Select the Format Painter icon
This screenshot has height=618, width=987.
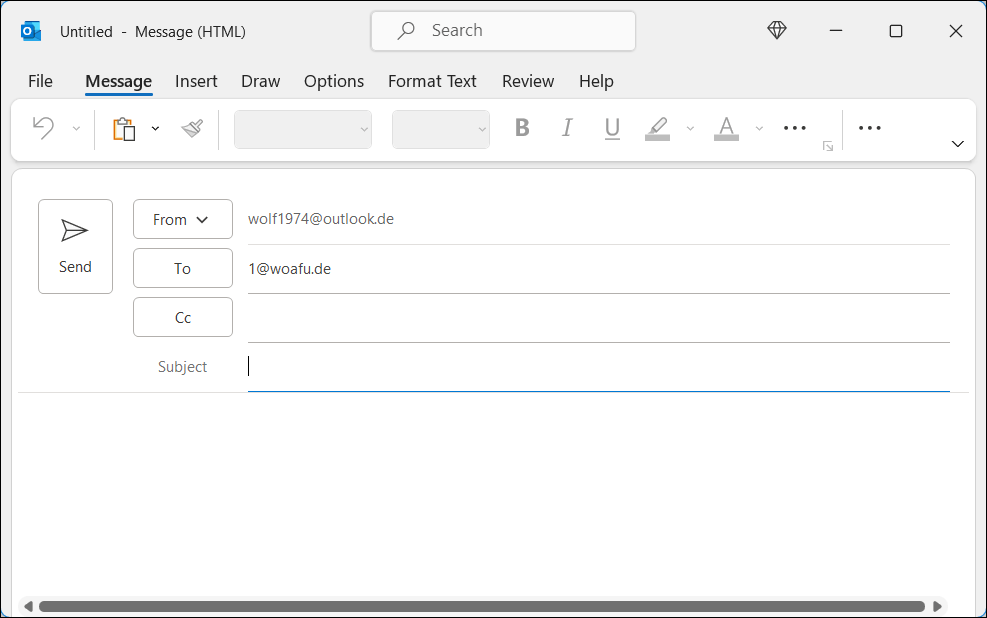click(x=190, y=128)
